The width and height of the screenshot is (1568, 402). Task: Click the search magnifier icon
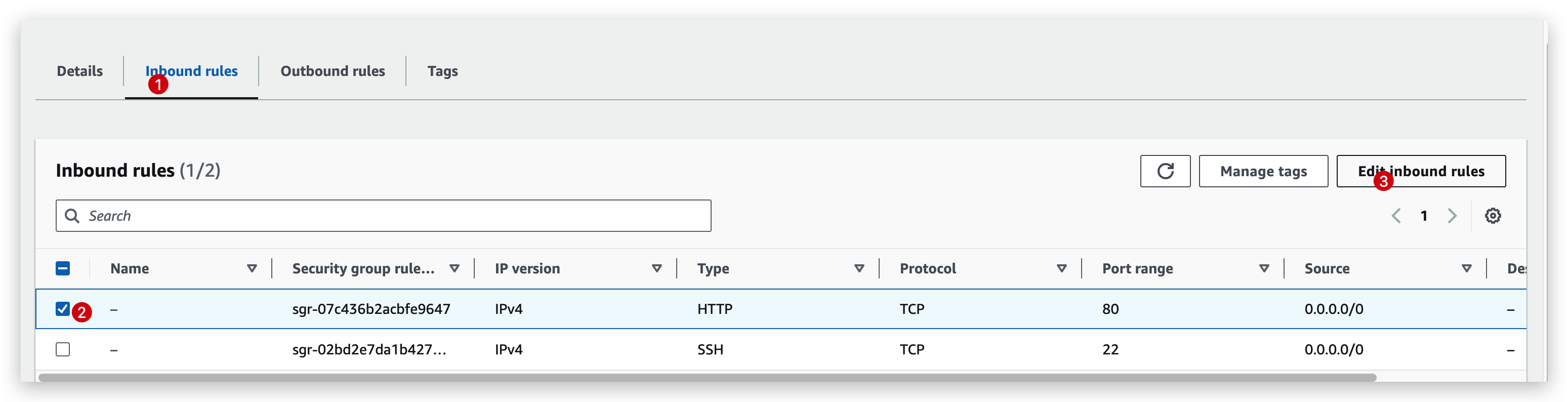[73, 216]
